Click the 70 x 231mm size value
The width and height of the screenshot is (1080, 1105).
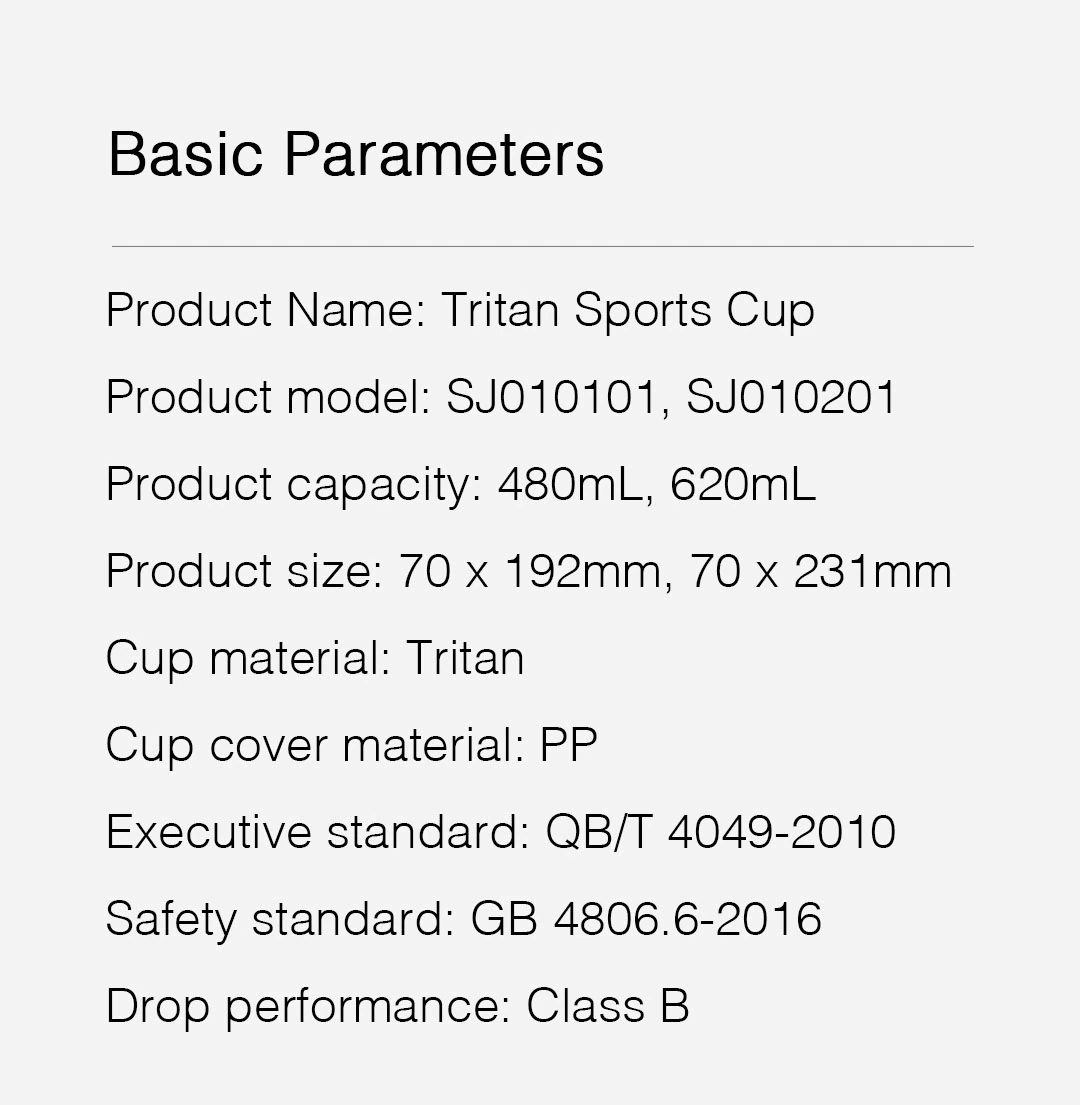point(820,572)
